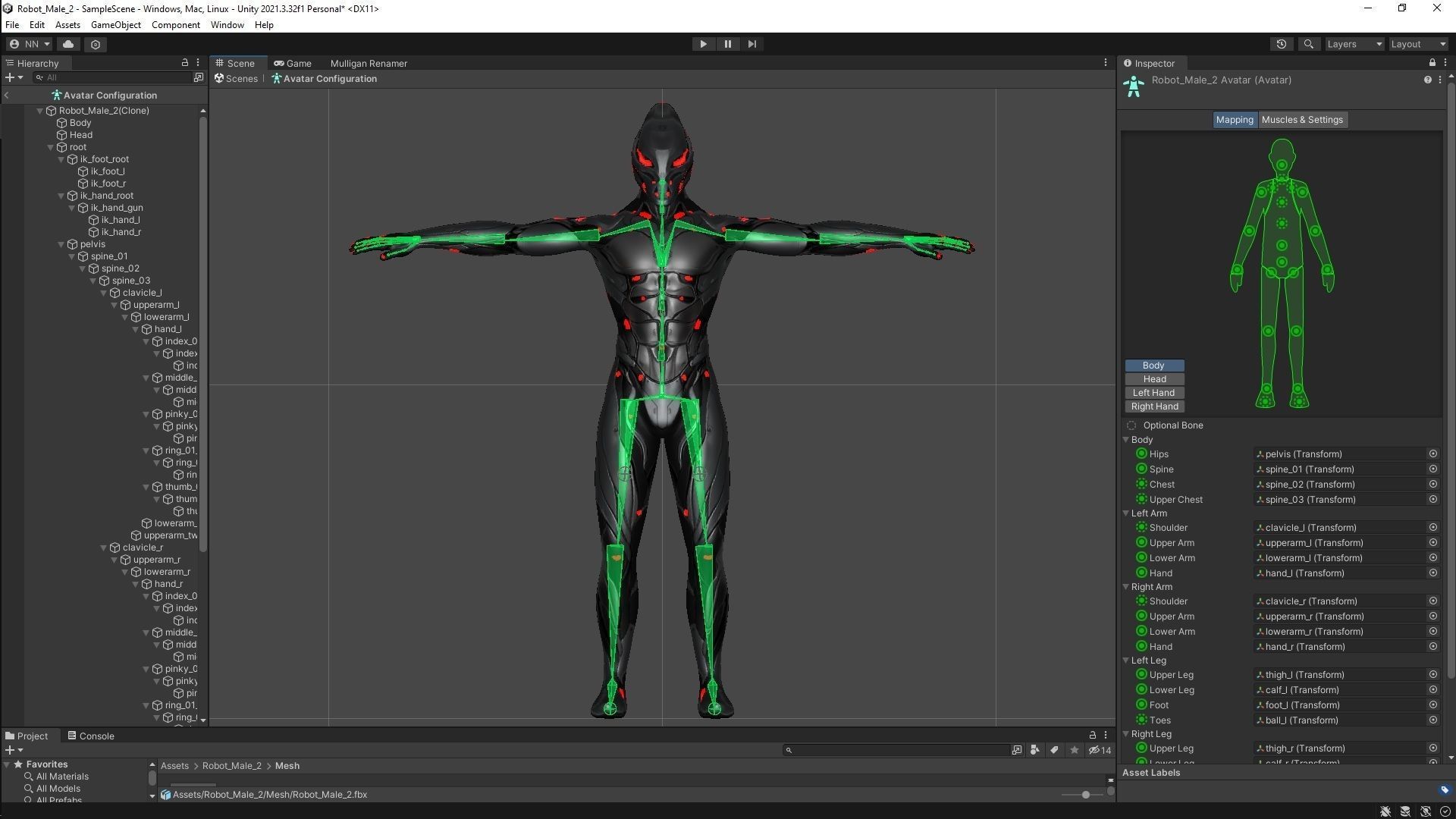The width and height of the screenshot is (1456, 819).
Task: Open the Layers dropdown
Action: click(1354, 44)
